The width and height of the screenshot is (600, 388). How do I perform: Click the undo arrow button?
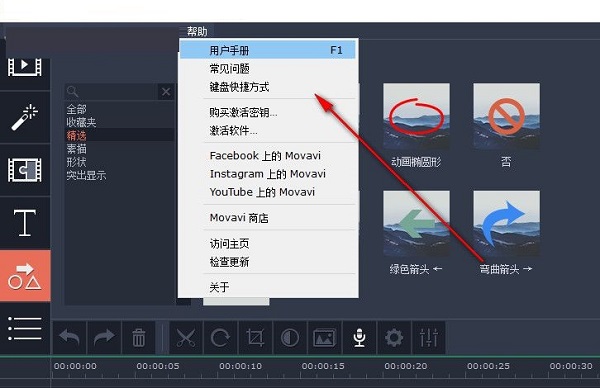click(69, 337)
